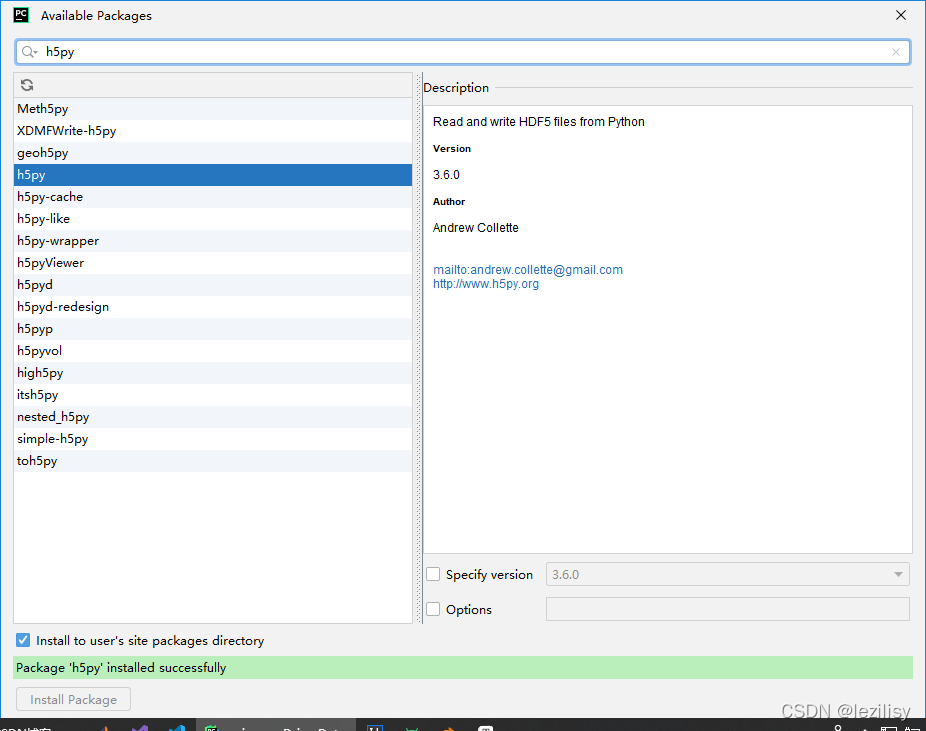926x731 pixels.
Task: Select h5pyp package
Action: tap(213, 329)
